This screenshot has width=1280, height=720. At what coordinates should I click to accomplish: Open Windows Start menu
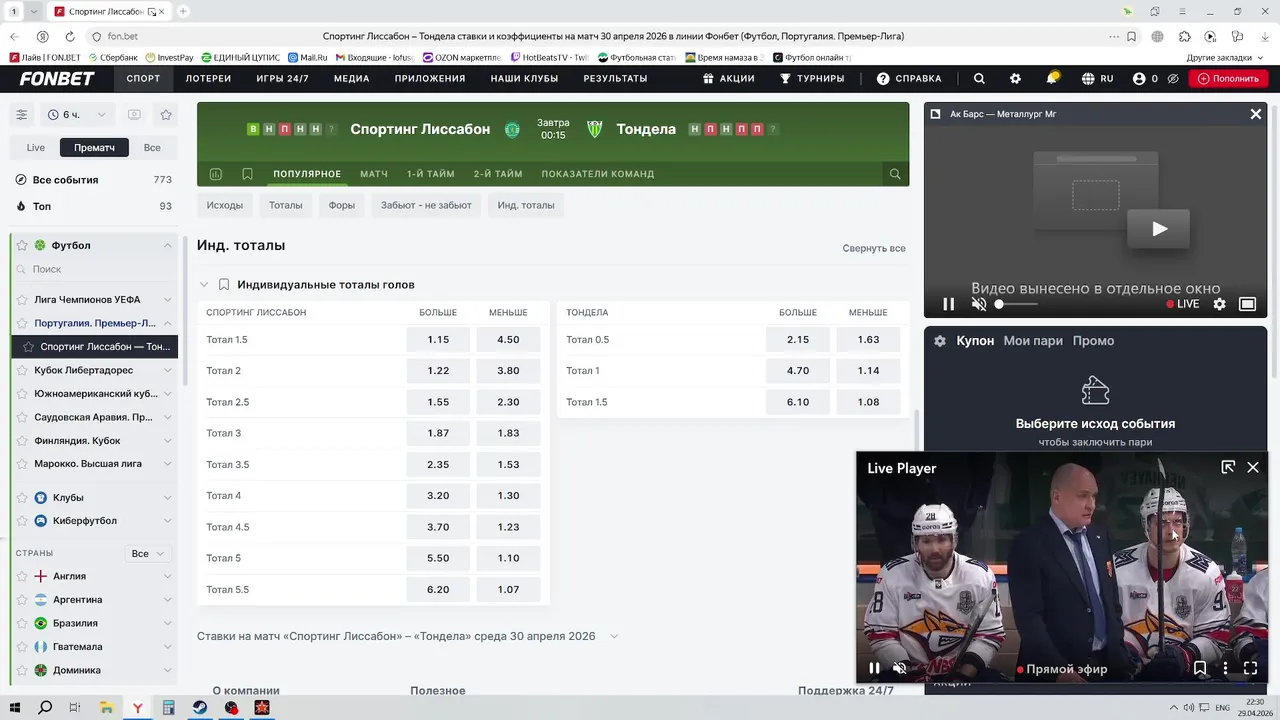pyautogui.click(x=14, y=708)
